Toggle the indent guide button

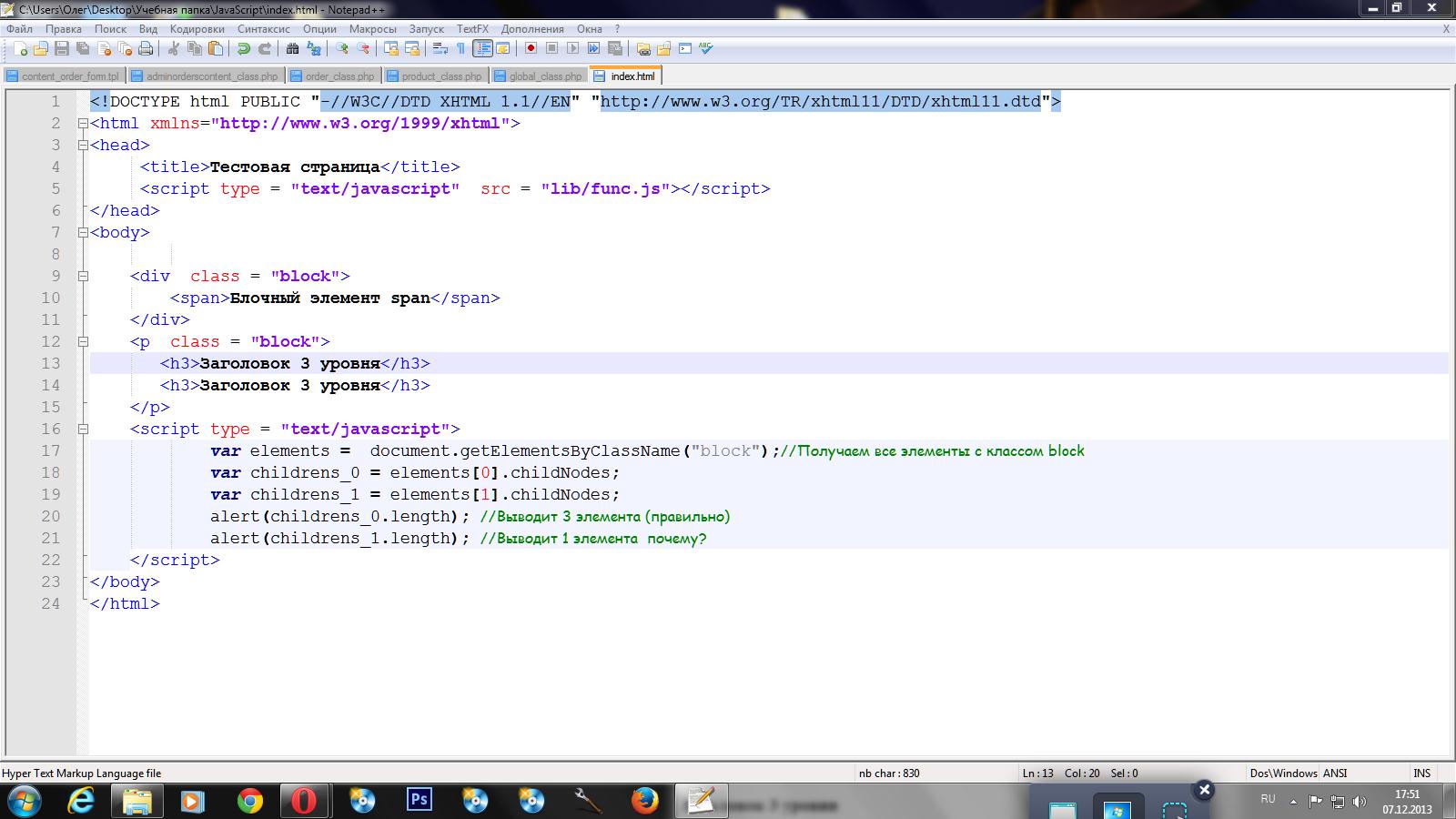click(x=482, y=48)
